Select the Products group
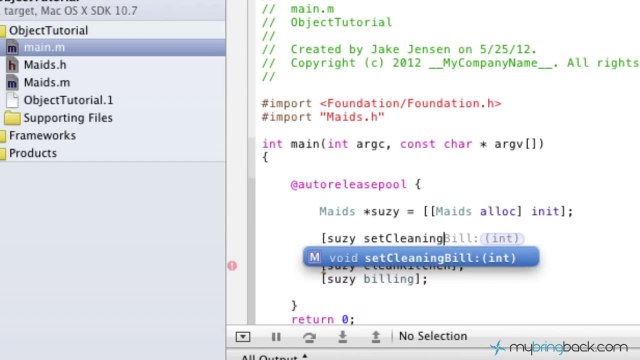The image size is (640, 360). pyautogui.click(x=33, y=153)
